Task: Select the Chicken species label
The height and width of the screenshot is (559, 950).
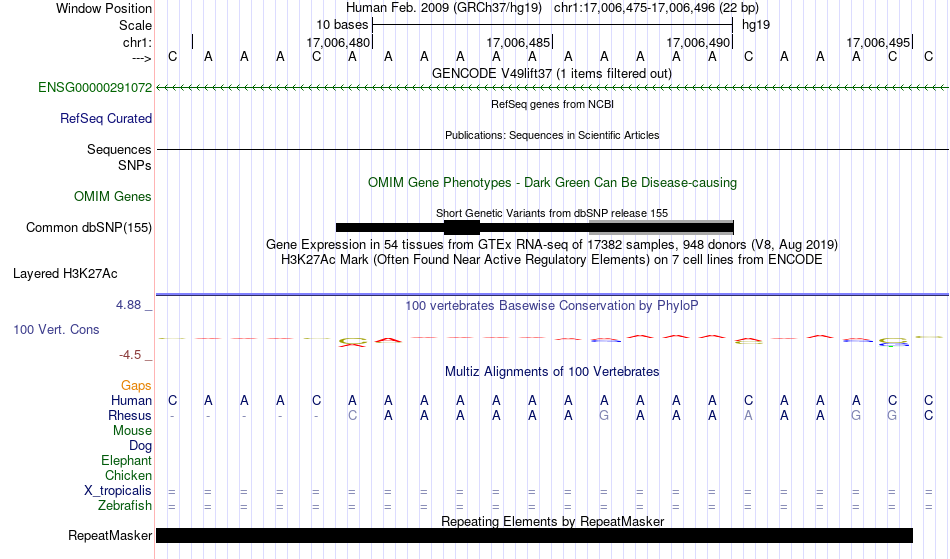Action: (128, 476)
